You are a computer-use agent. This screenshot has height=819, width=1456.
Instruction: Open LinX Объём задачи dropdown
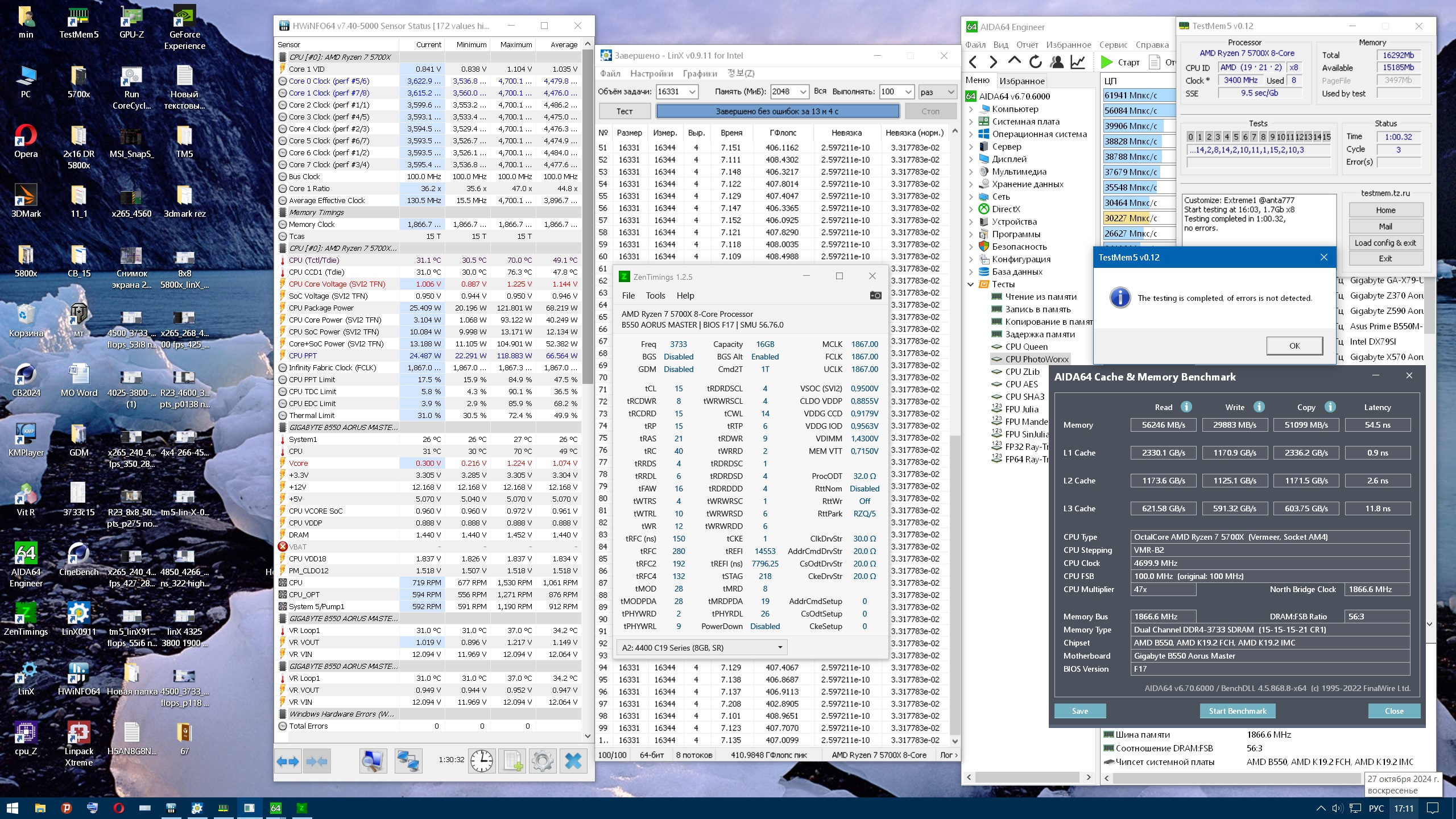point(692,92)
